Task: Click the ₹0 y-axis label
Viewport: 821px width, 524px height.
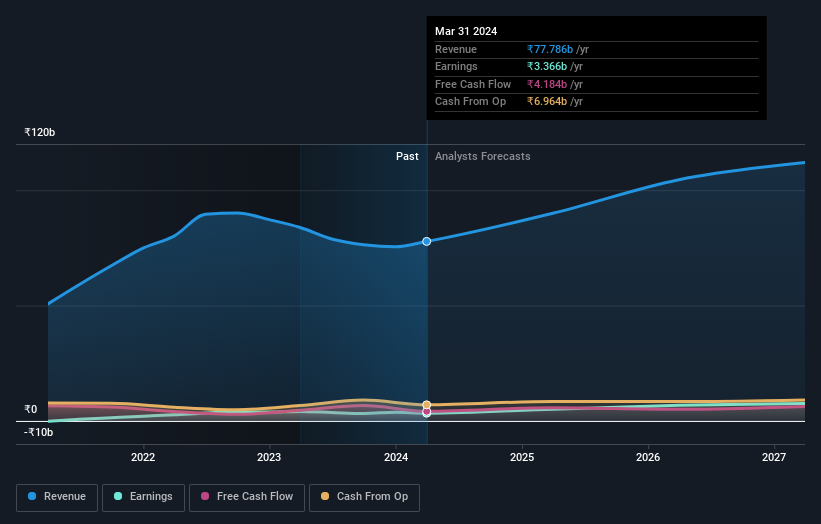Action: pyautogui.click(x=30, y=409)
